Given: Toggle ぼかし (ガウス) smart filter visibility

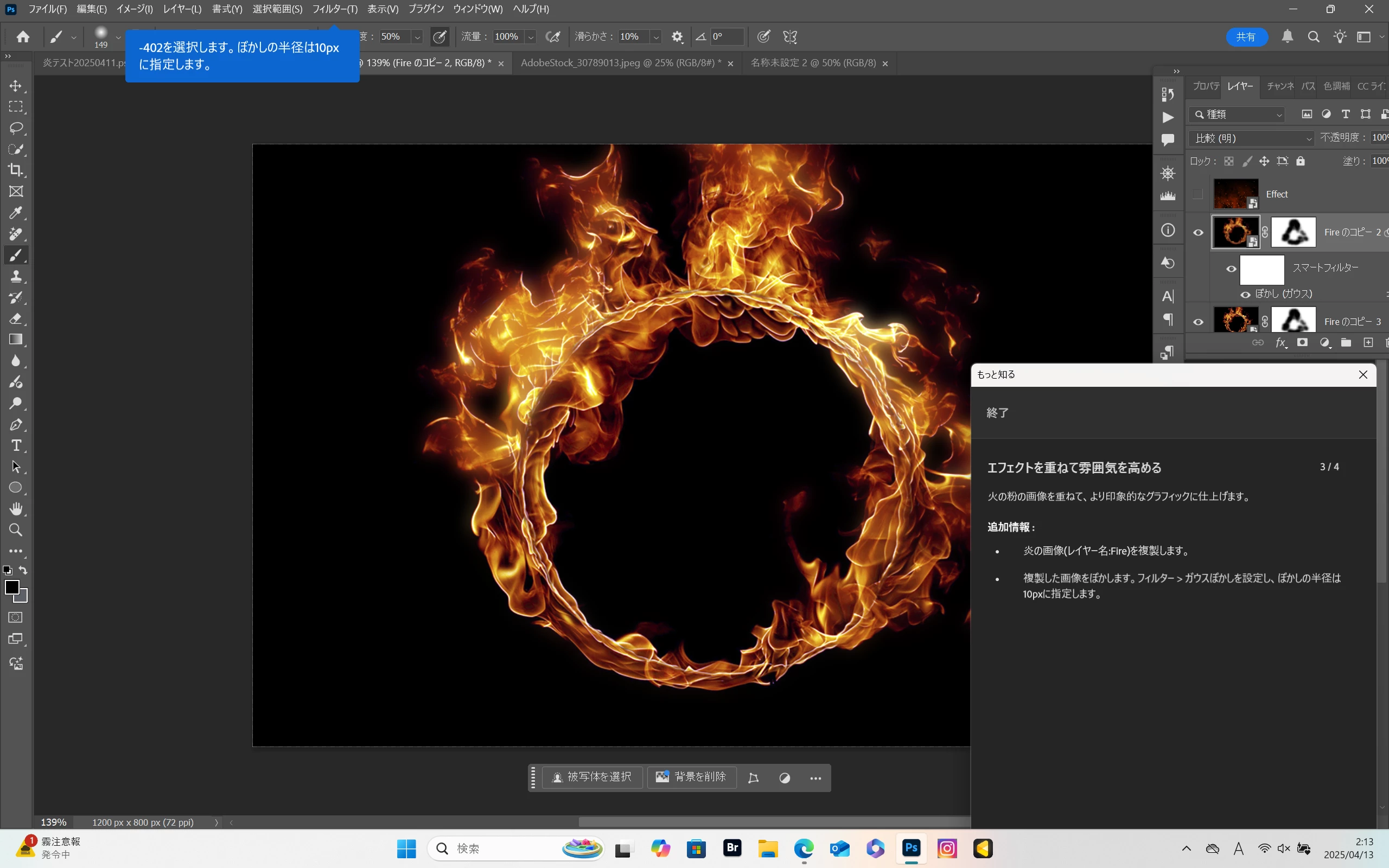Looking at the screenshot, I should pos(1245,295).
